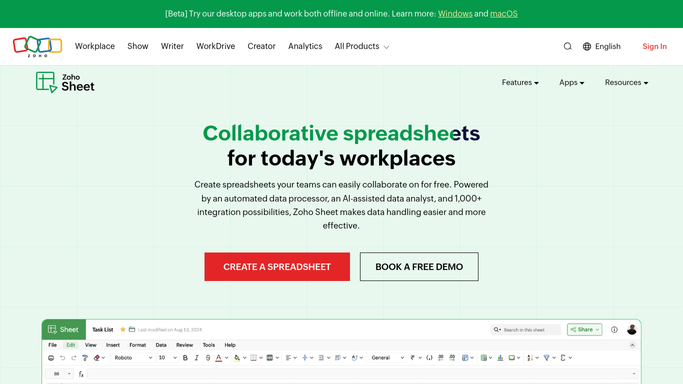Click the formula bar input
Viewport: 683px width, 384px height.
(362, 374)
